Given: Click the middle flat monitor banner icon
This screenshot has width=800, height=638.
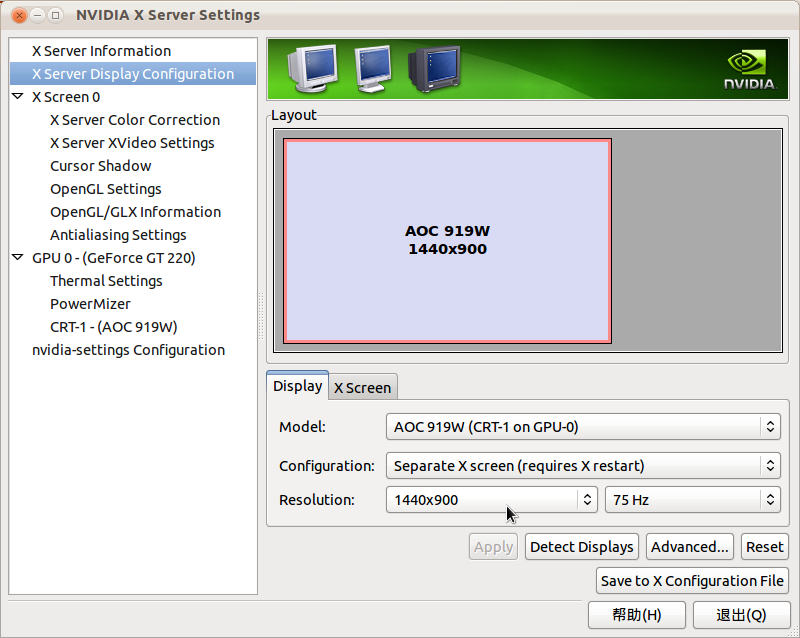Looking at the screenshot, I should [x=373, y=69].
